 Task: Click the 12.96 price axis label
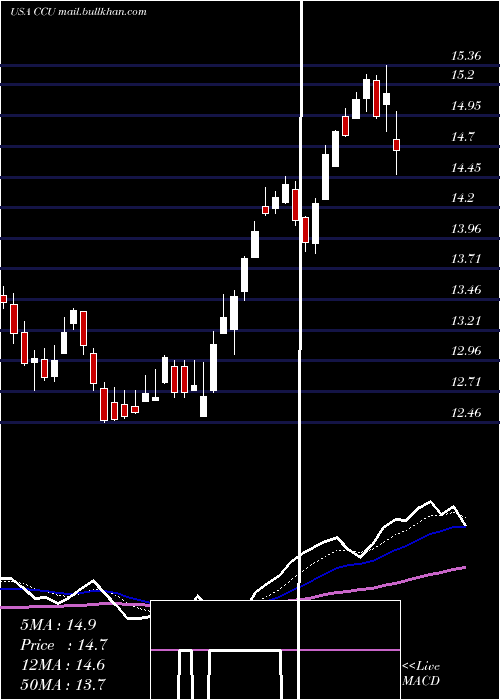pyautogui.click(x=466, y=351)
